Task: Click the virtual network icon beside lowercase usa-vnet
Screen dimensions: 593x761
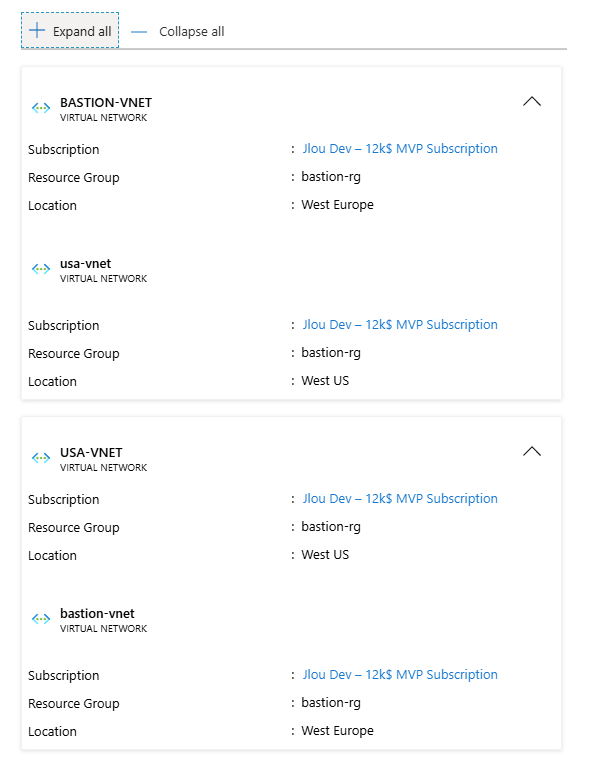Action: pyautogui.click(x=41, y=269)
